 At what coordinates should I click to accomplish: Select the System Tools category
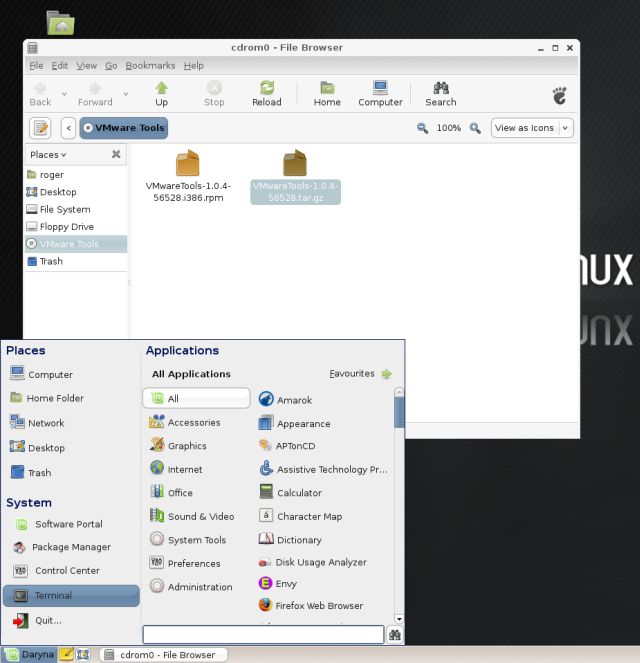[x=188, y=540]
